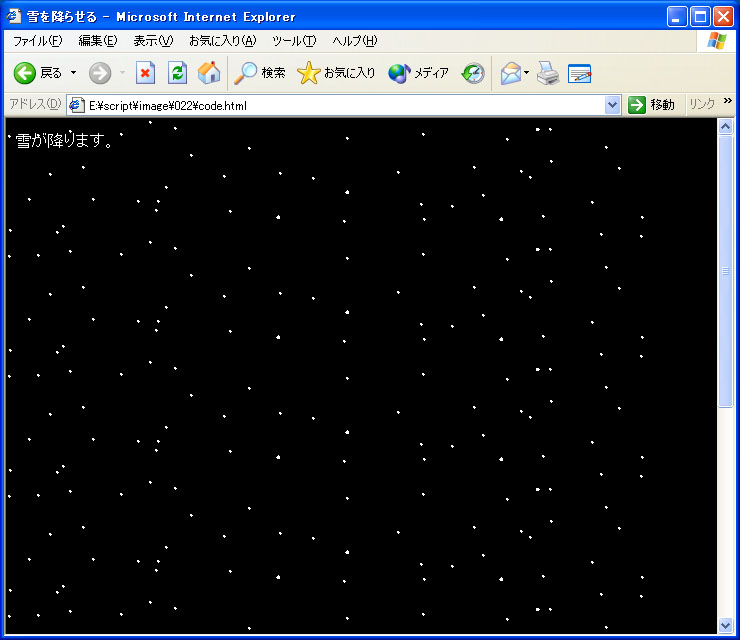Screen dimensions: 740x640
Task: Go to the Home page icon
Action: [209, 73]
